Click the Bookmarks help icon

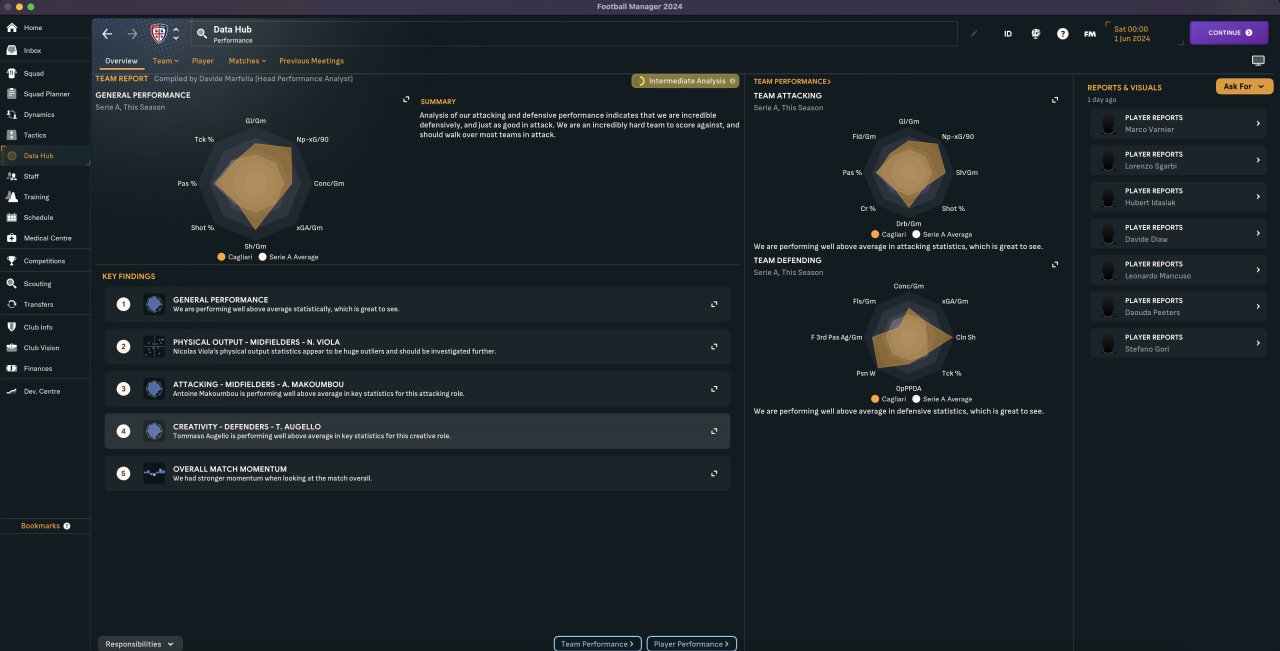[x=67, y=526]
